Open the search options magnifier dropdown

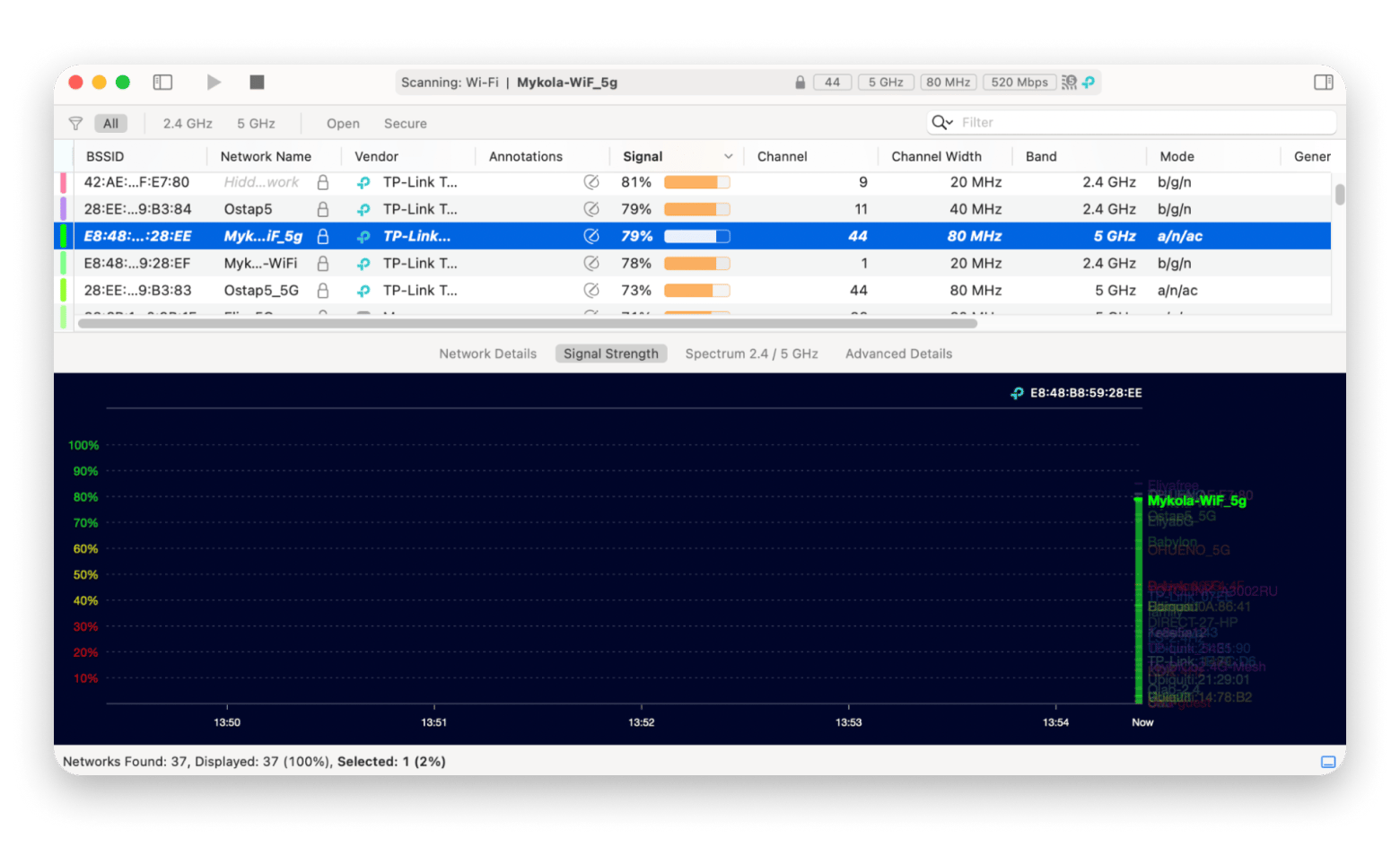[x=941, y=123]
